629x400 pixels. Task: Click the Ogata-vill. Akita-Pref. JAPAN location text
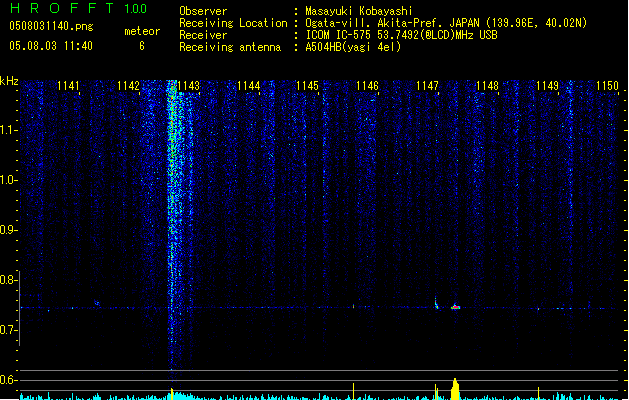click(x=446, y=23)
